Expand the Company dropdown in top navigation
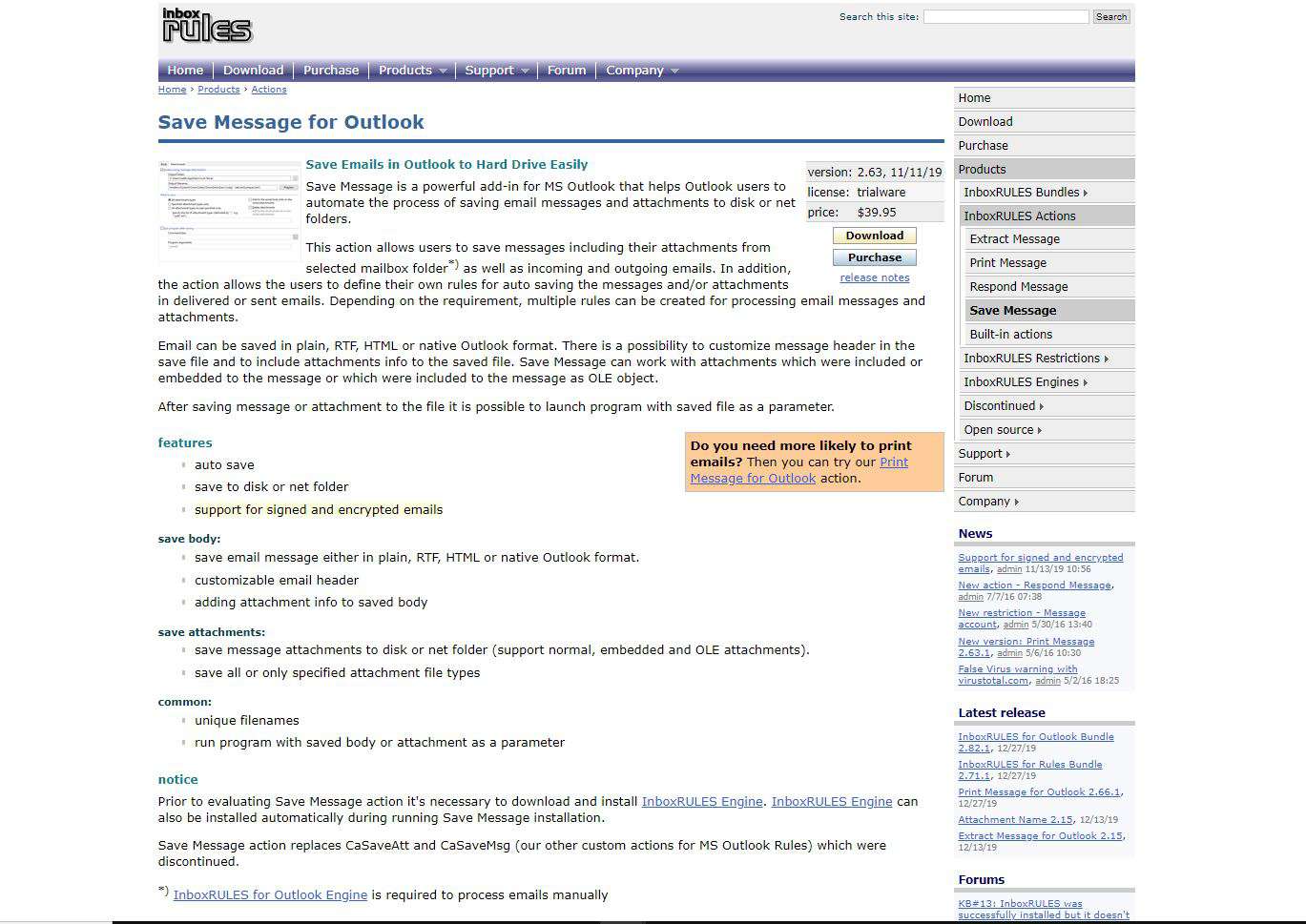Viewport: 1306px width, 924px height. [642, 71]
